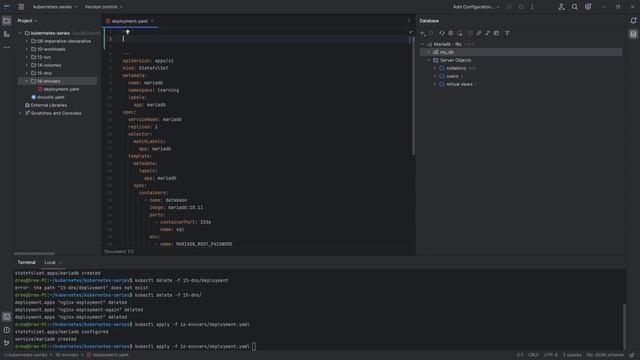Viewport: 640px width, 360px height.
Task: Click Jump to Query Console icon
Action: point(487,33)
